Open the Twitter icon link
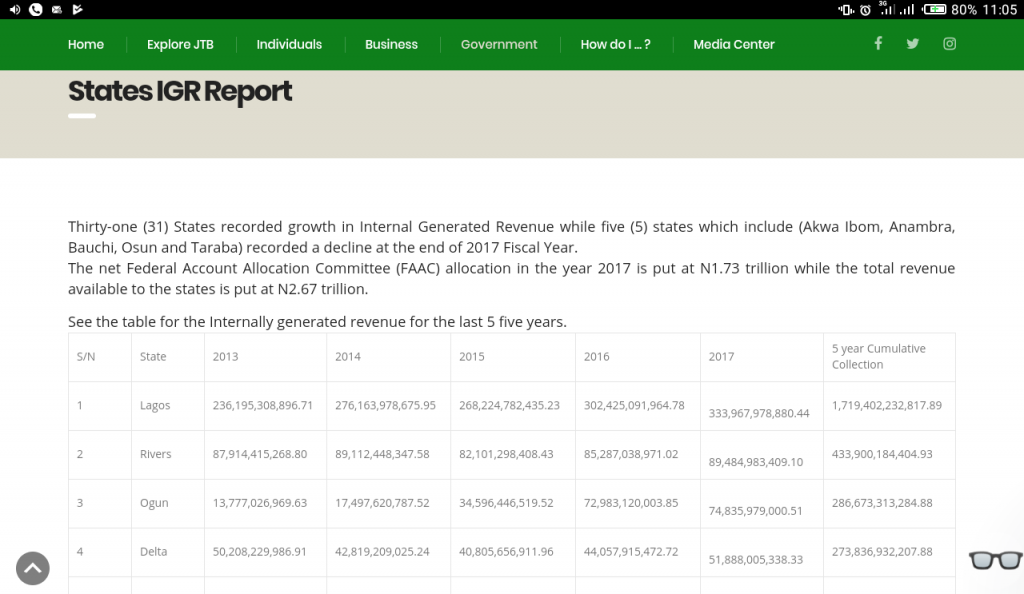This screenshot has height=594, width=1024. [x=913, y=43]
